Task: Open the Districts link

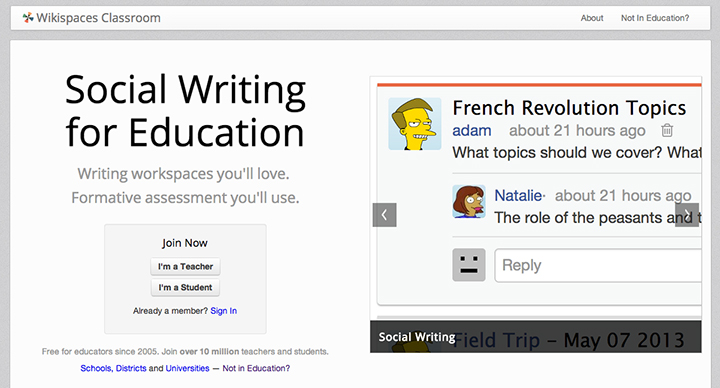Action: click(131, 368)
